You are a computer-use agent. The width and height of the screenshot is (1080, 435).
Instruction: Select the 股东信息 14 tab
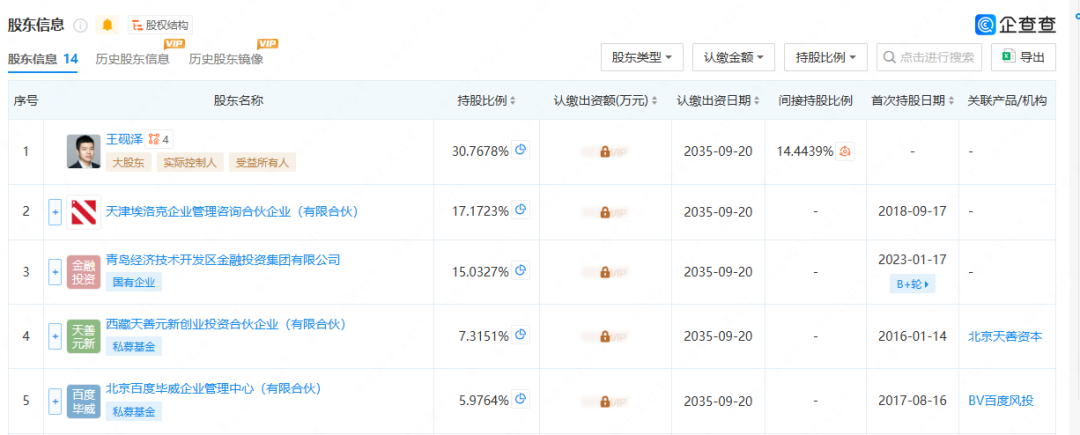(43, 59)
